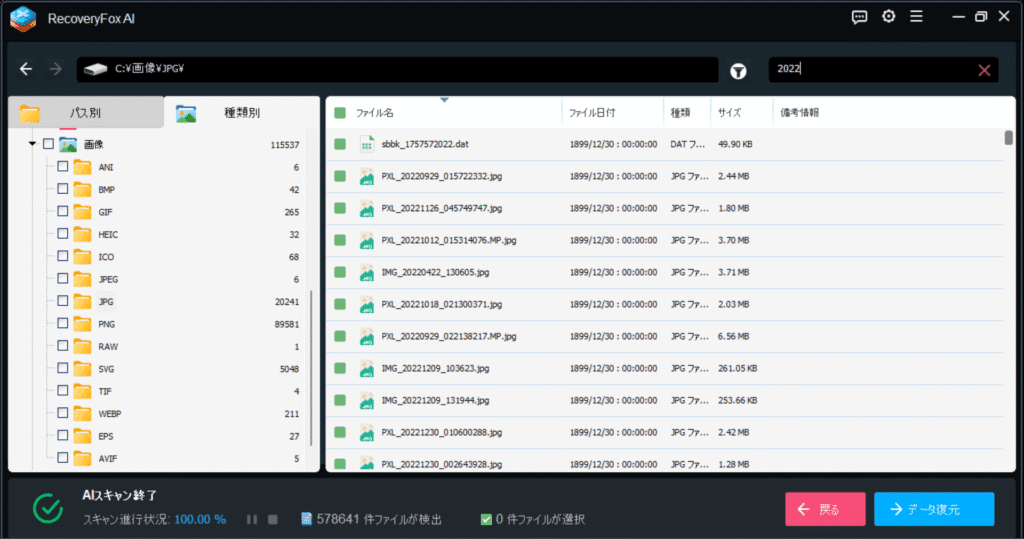
Task: Select file PXL_20220929_022138217.MP.jpg
Action: point(449,336)
